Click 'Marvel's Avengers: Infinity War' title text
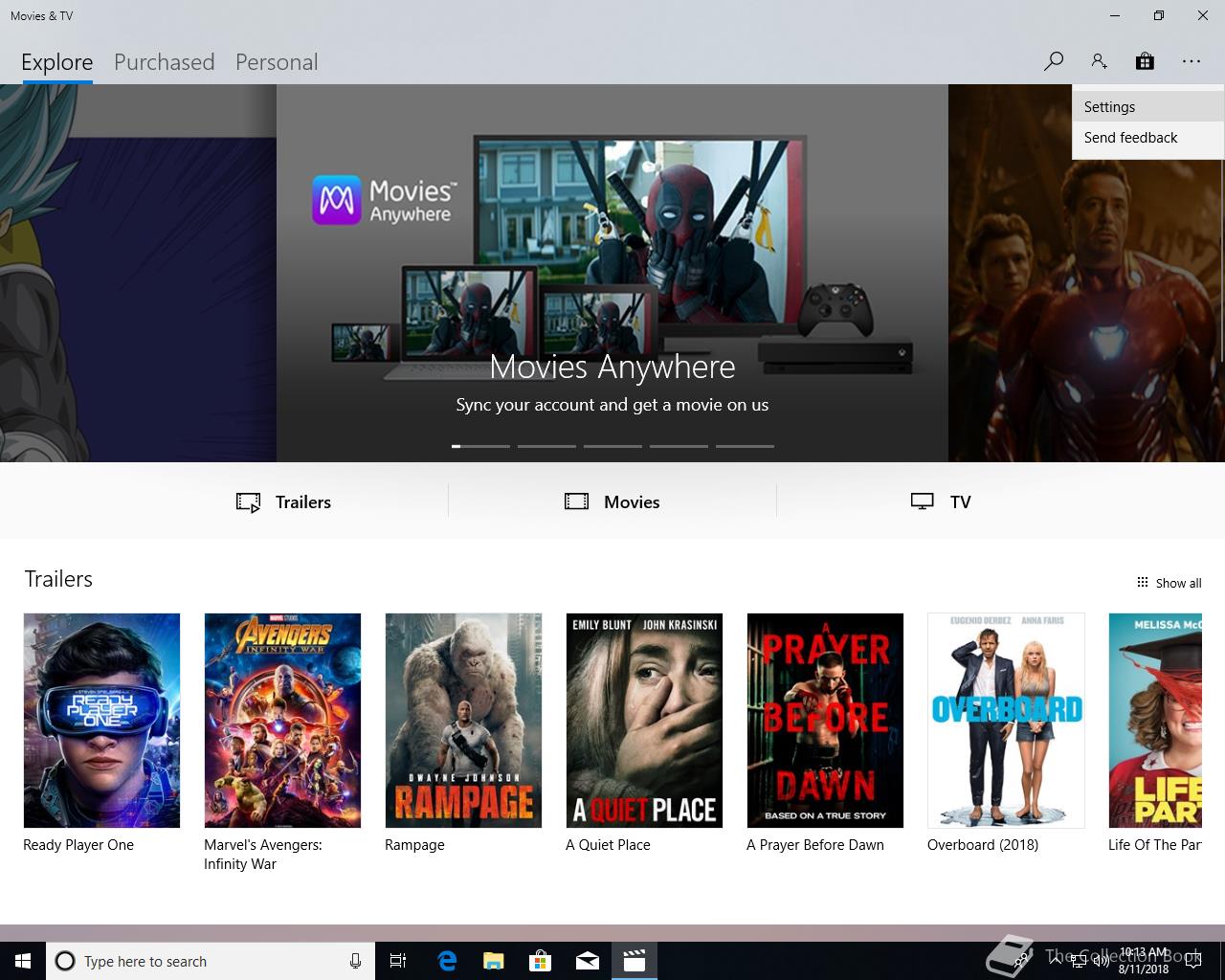Image resolution: width=1225 pixels, height=980 pixels. 263,855
